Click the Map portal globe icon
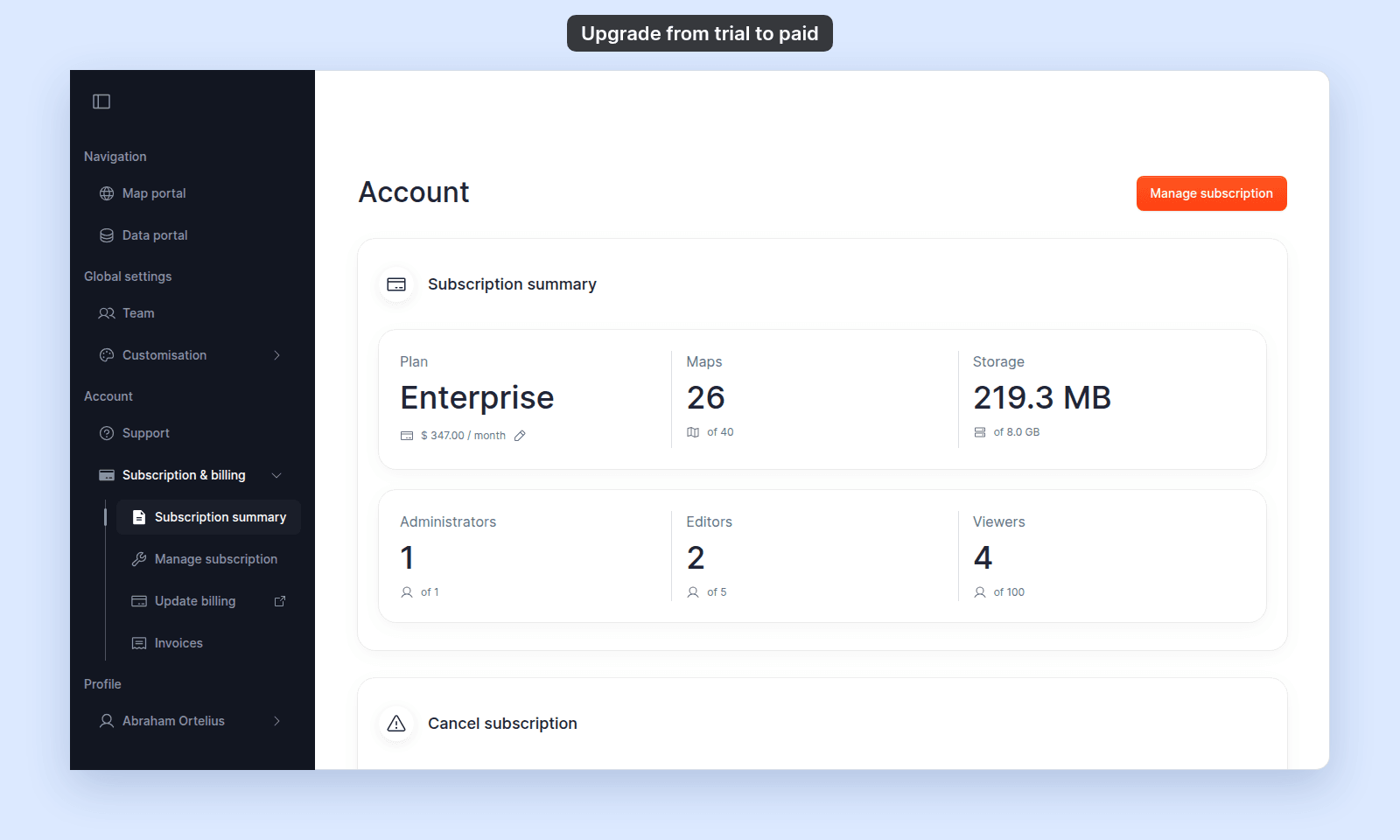 pos(107,193)
